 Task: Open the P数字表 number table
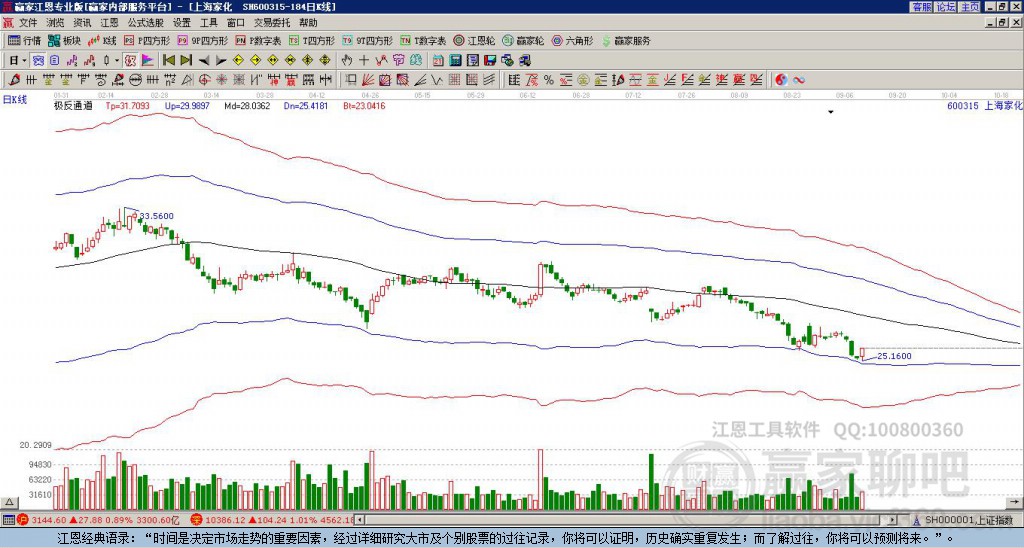[258, 40]
